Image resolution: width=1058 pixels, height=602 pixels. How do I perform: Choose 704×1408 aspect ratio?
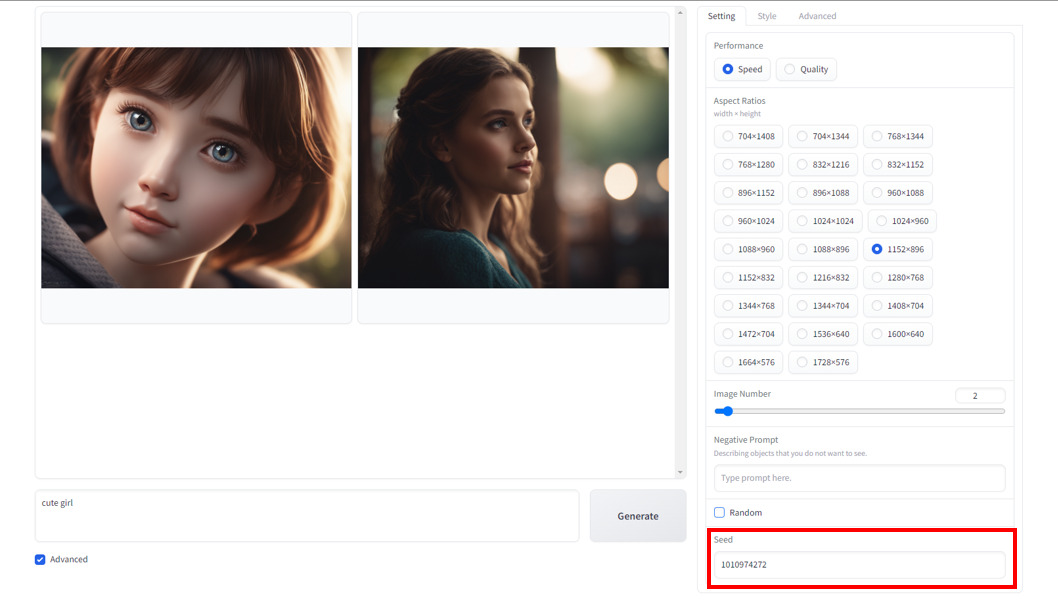[748, 136]
